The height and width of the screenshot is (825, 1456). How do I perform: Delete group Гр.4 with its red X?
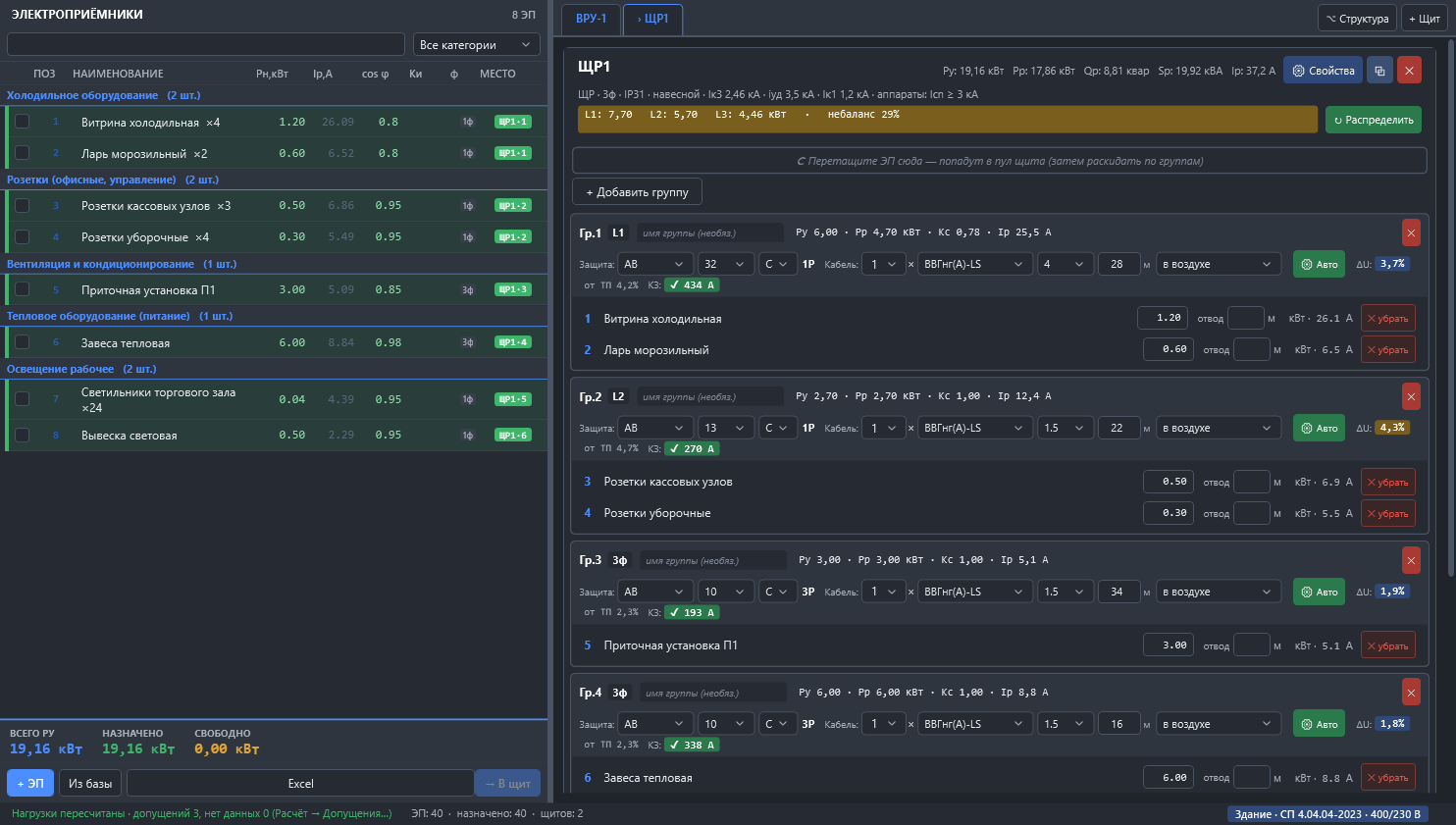[1411, 693]
